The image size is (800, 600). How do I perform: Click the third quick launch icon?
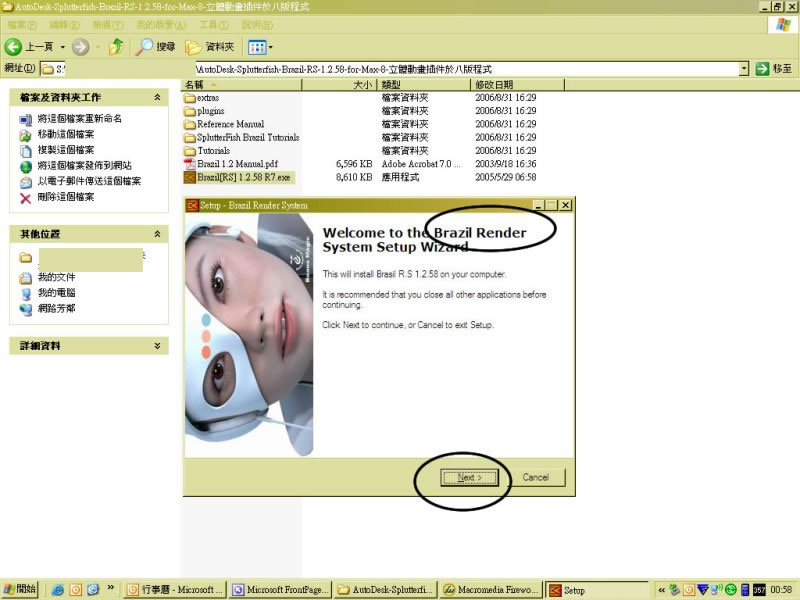click(93, 590)
